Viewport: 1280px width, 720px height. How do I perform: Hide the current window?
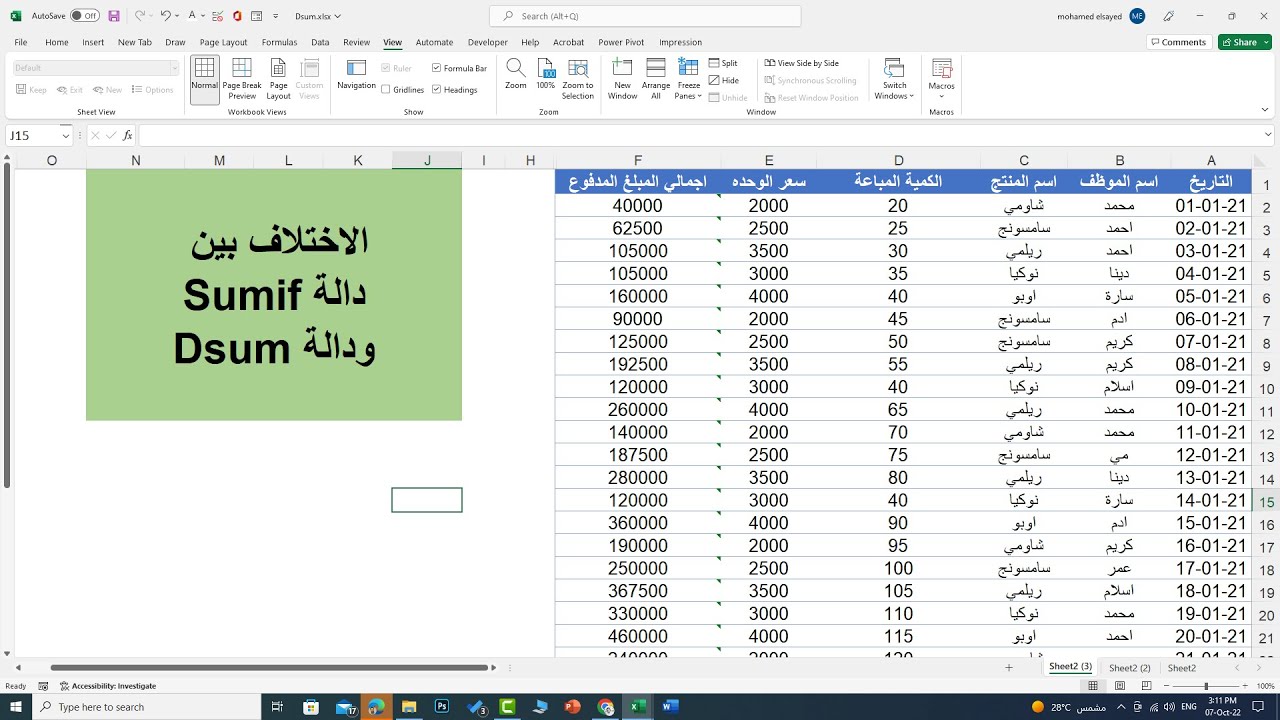click(x=724, y=80)
